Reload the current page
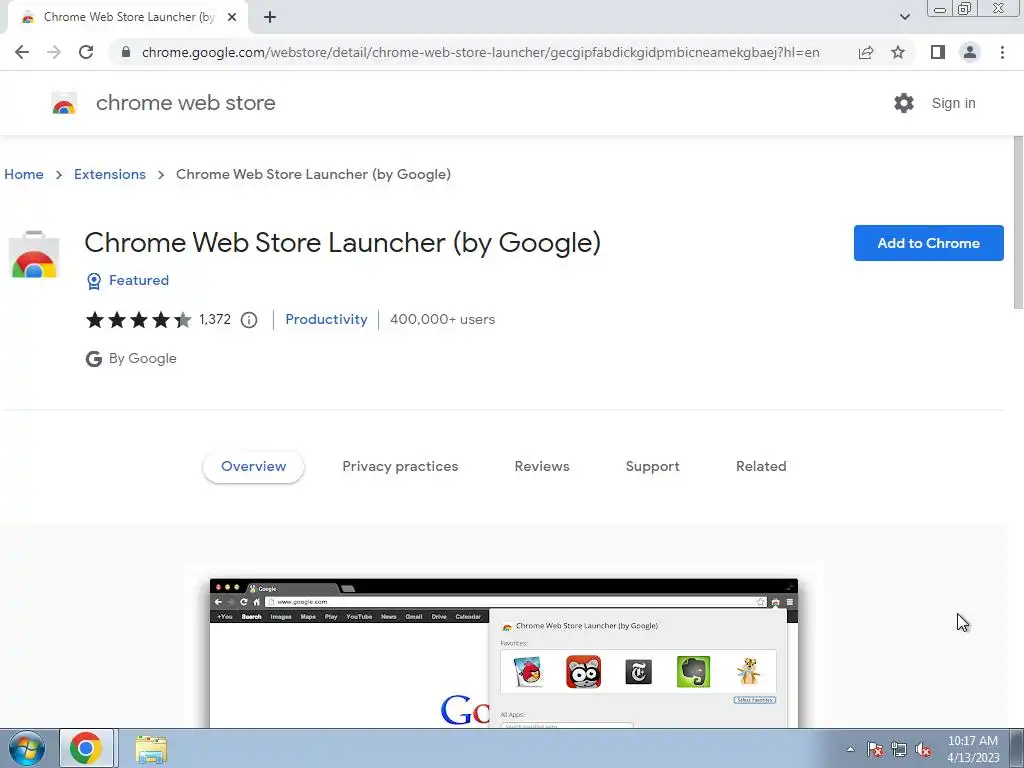Viewport: 1024px width, 768px height. click(x=86, y=52)
